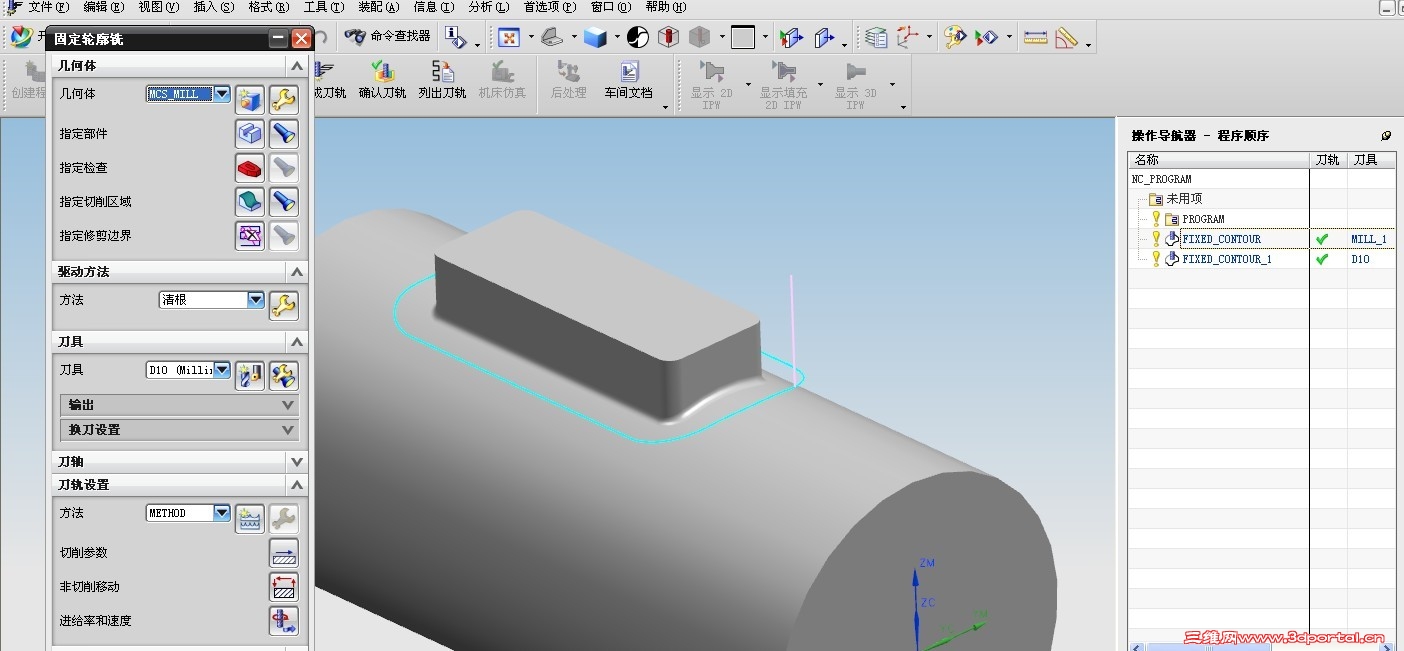Click the WCS coordinate axes icon
The image size is (1404, 651).
[908, 38]
